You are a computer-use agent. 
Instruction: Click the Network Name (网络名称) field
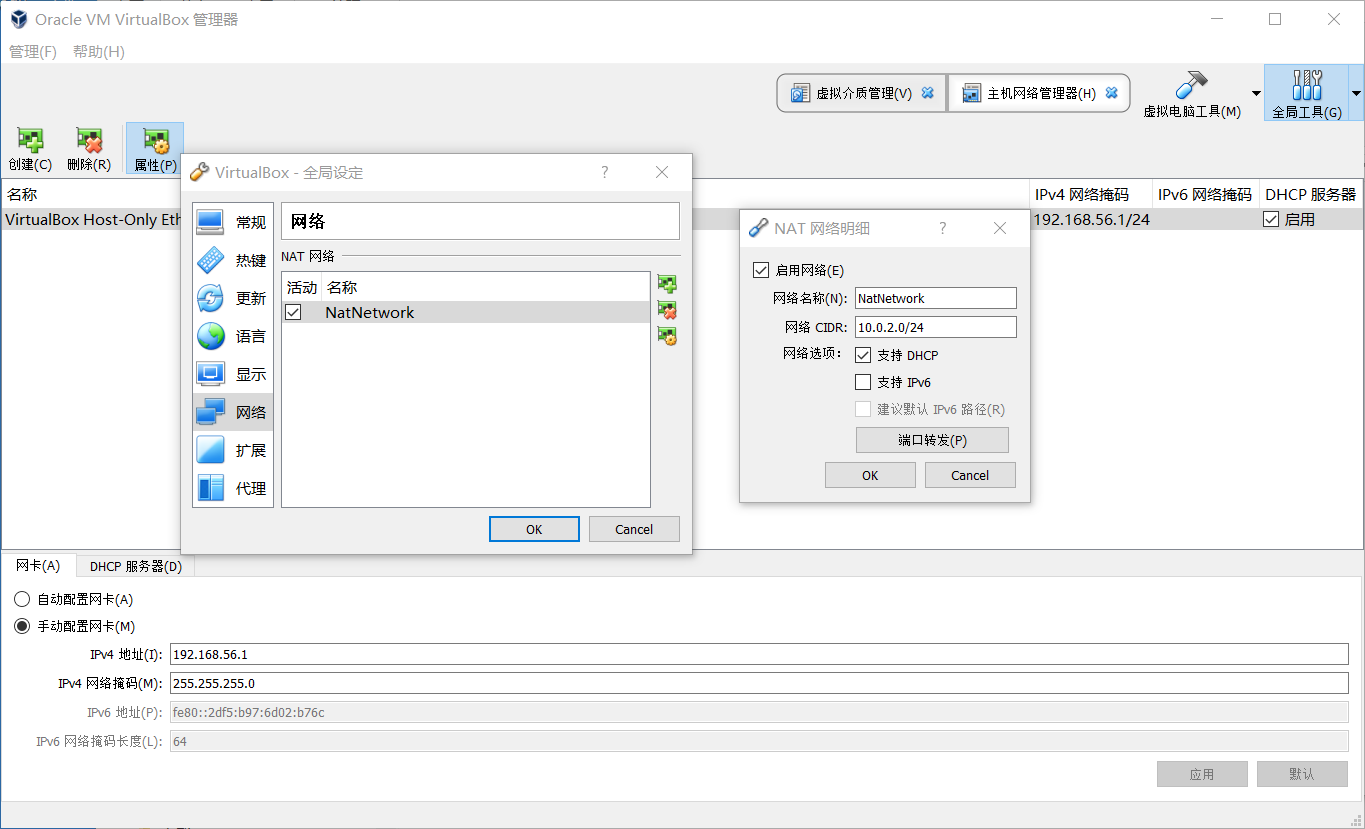(x=935, y=298)
